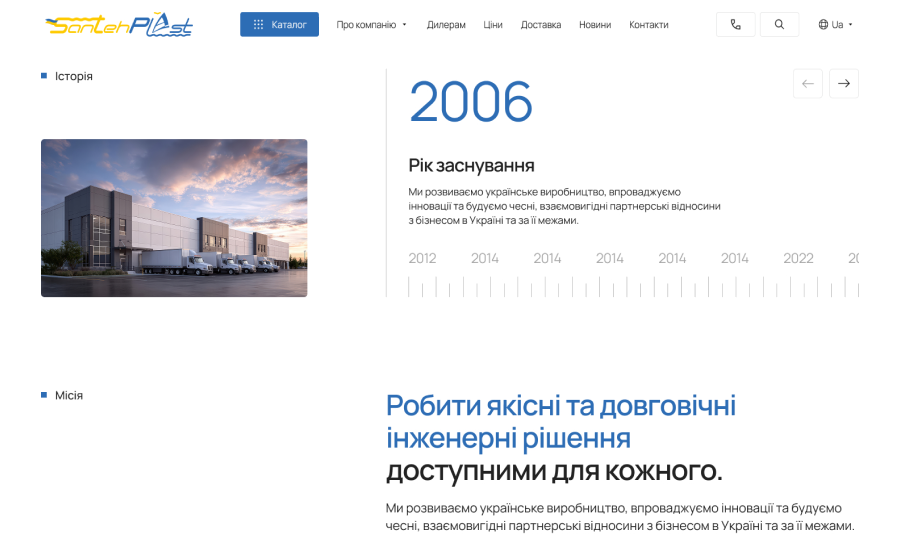Open the Доставка menu link
900x543 pixels.
click(x=541, y=25)
